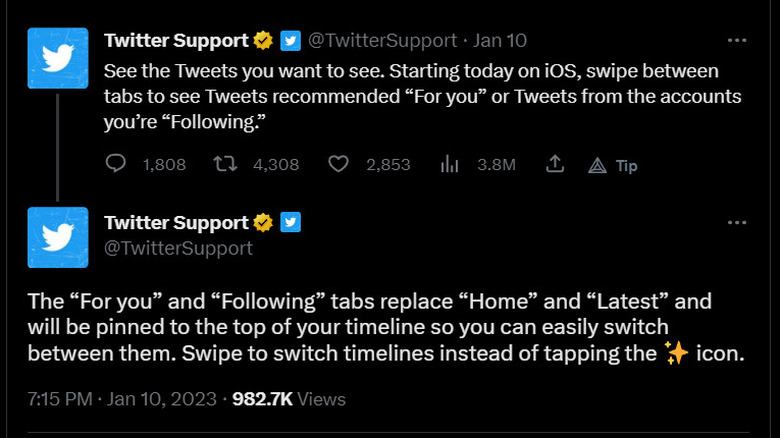Viewport: 780px width, 438px height.
Task: Click the gold verified badge on second tweet
Action: (264, 222)
